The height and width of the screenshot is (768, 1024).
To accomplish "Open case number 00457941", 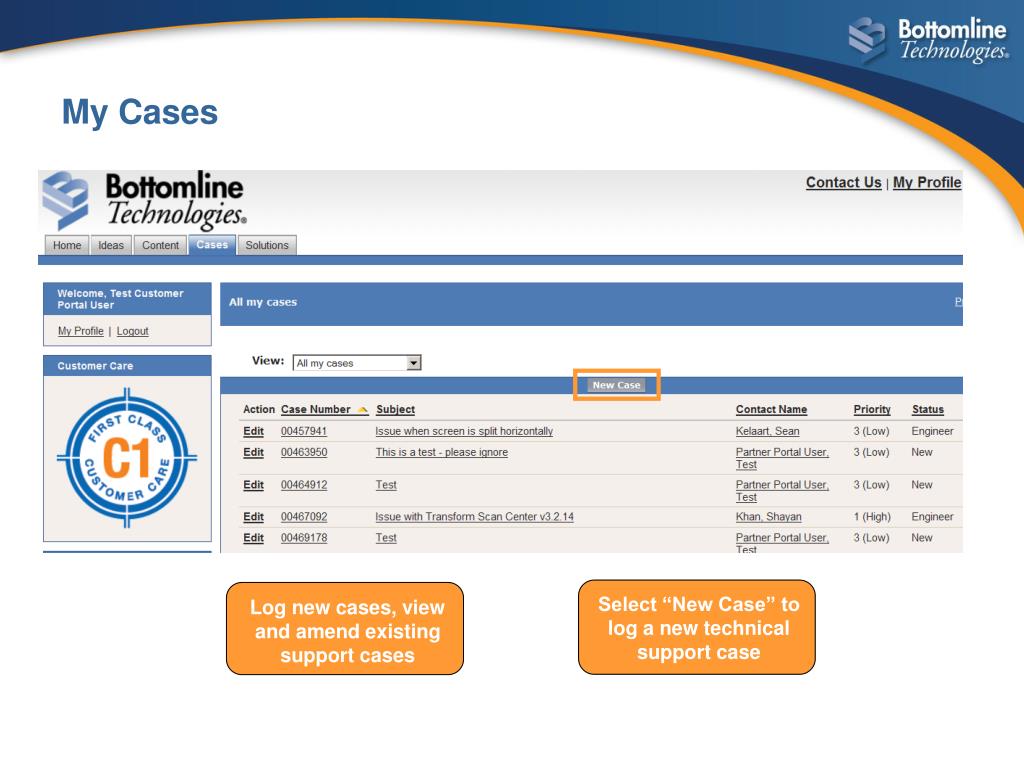I will click(x=304, y=431).
